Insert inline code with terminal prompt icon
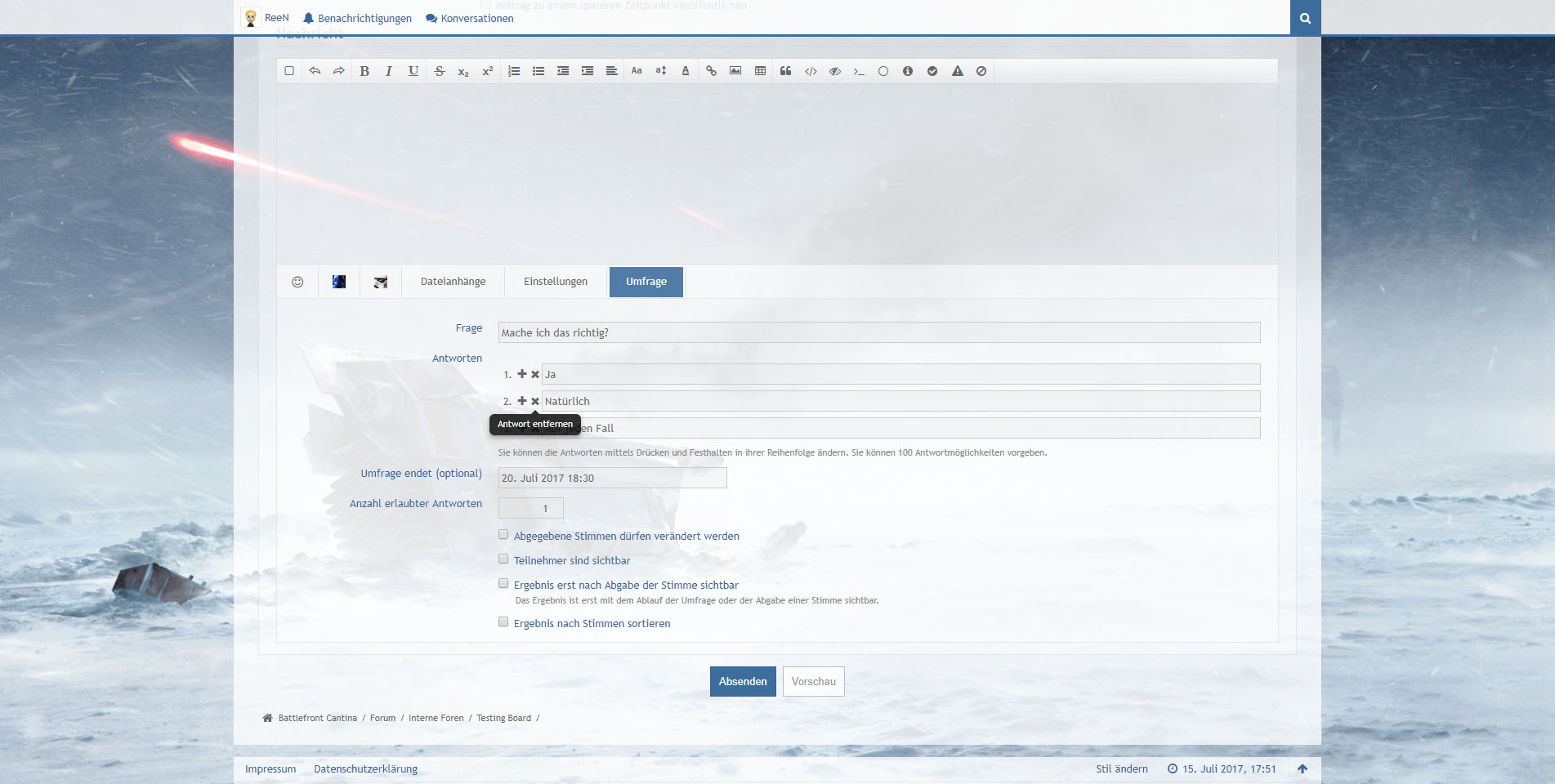 859,71
